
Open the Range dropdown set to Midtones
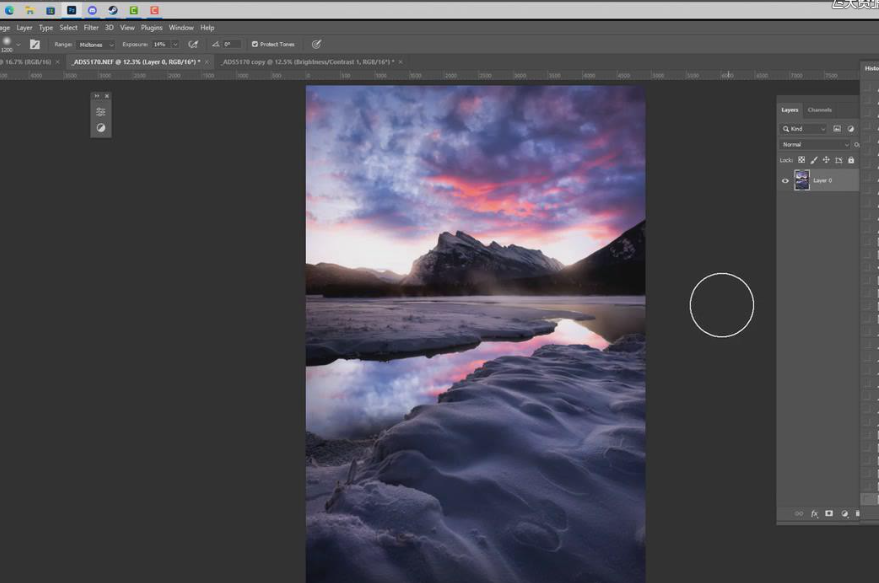[96, 44]
